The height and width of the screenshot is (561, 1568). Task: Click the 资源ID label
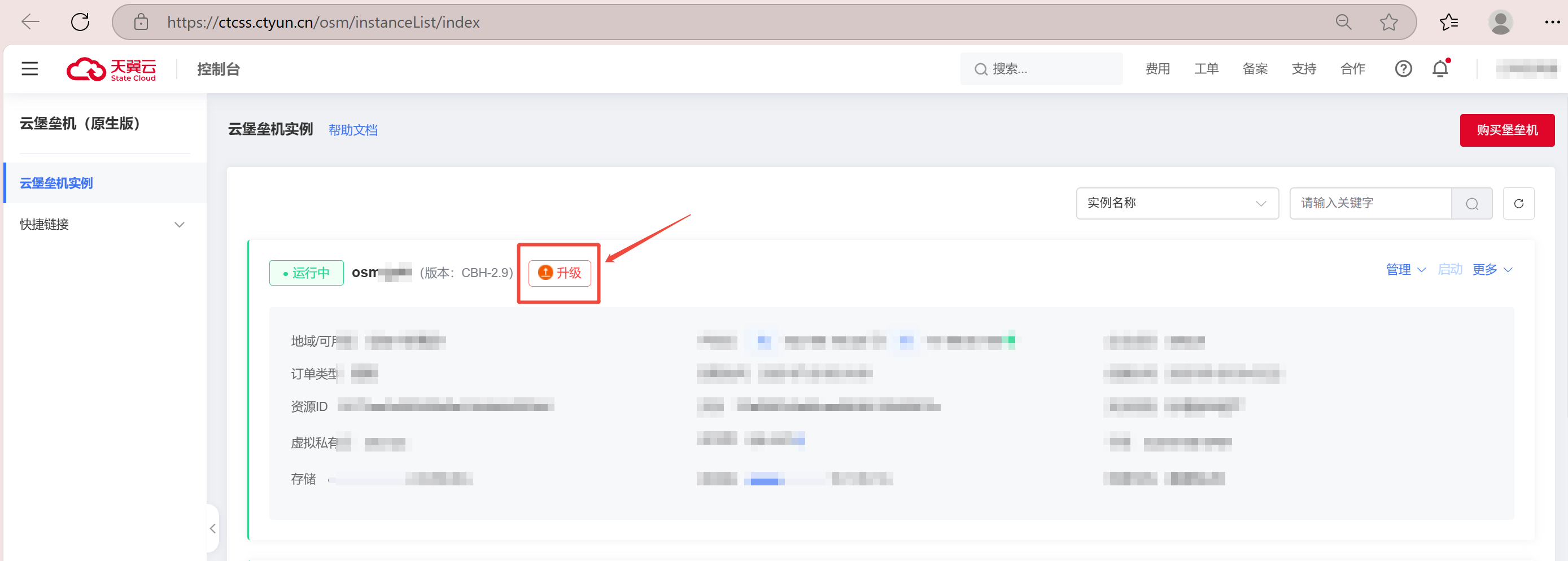tap(309, 406)
